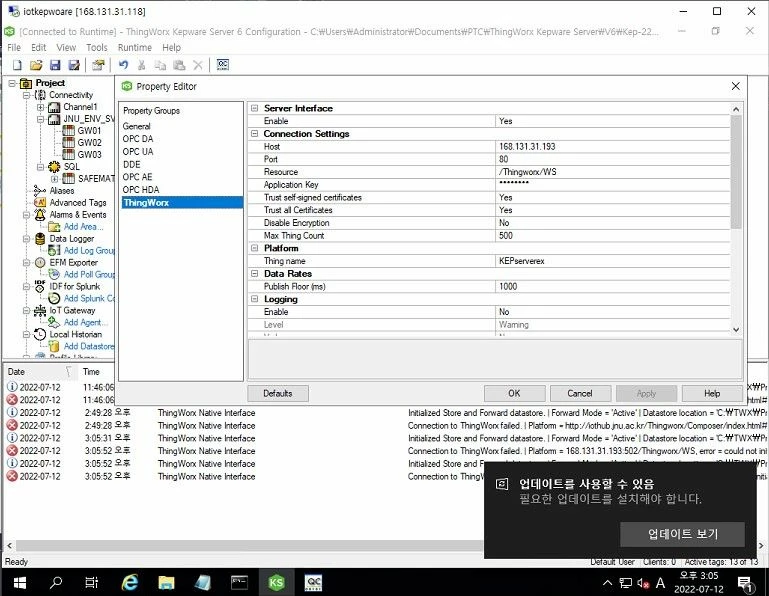The image size is (769, 596).
Task: Click the SQL gear channel icon
Action: click(x=54, y=167)
